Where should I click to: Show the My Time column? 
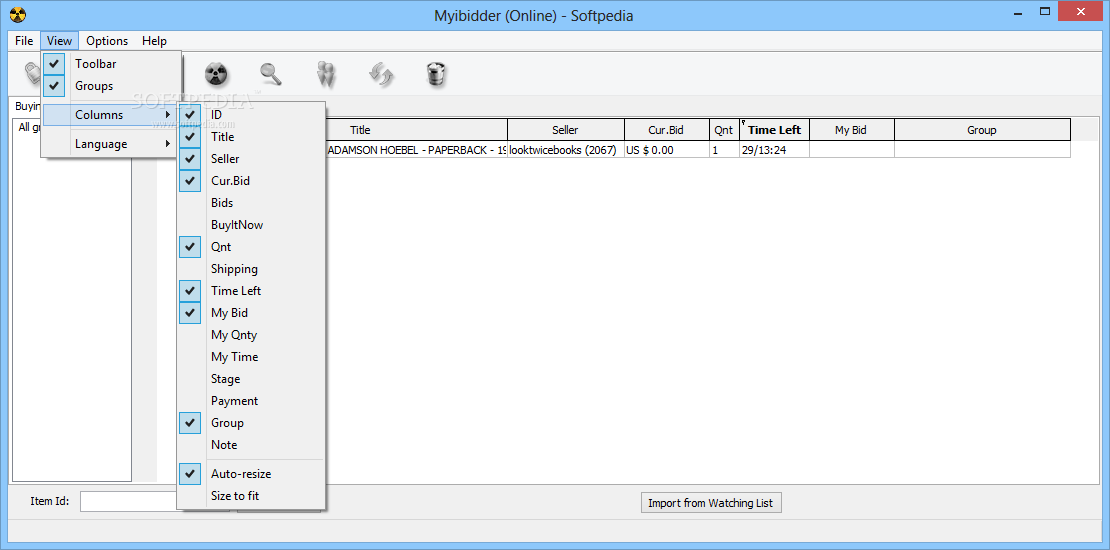point(251,357)
